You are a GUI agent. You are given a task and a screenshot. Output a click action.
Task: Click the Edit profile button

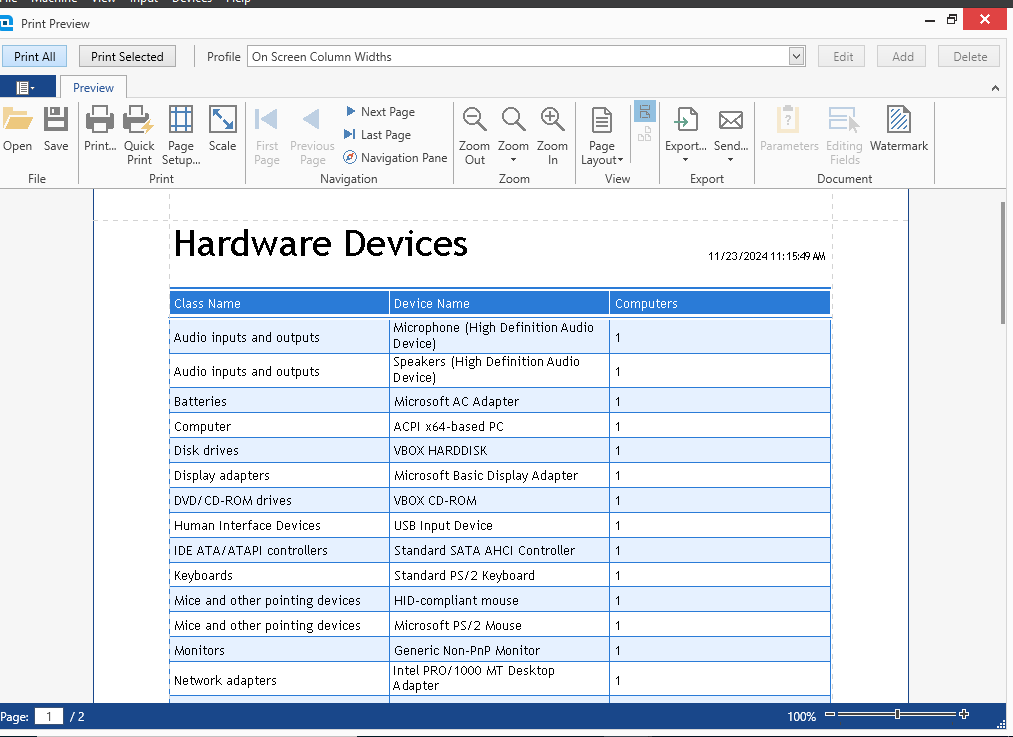842,56
